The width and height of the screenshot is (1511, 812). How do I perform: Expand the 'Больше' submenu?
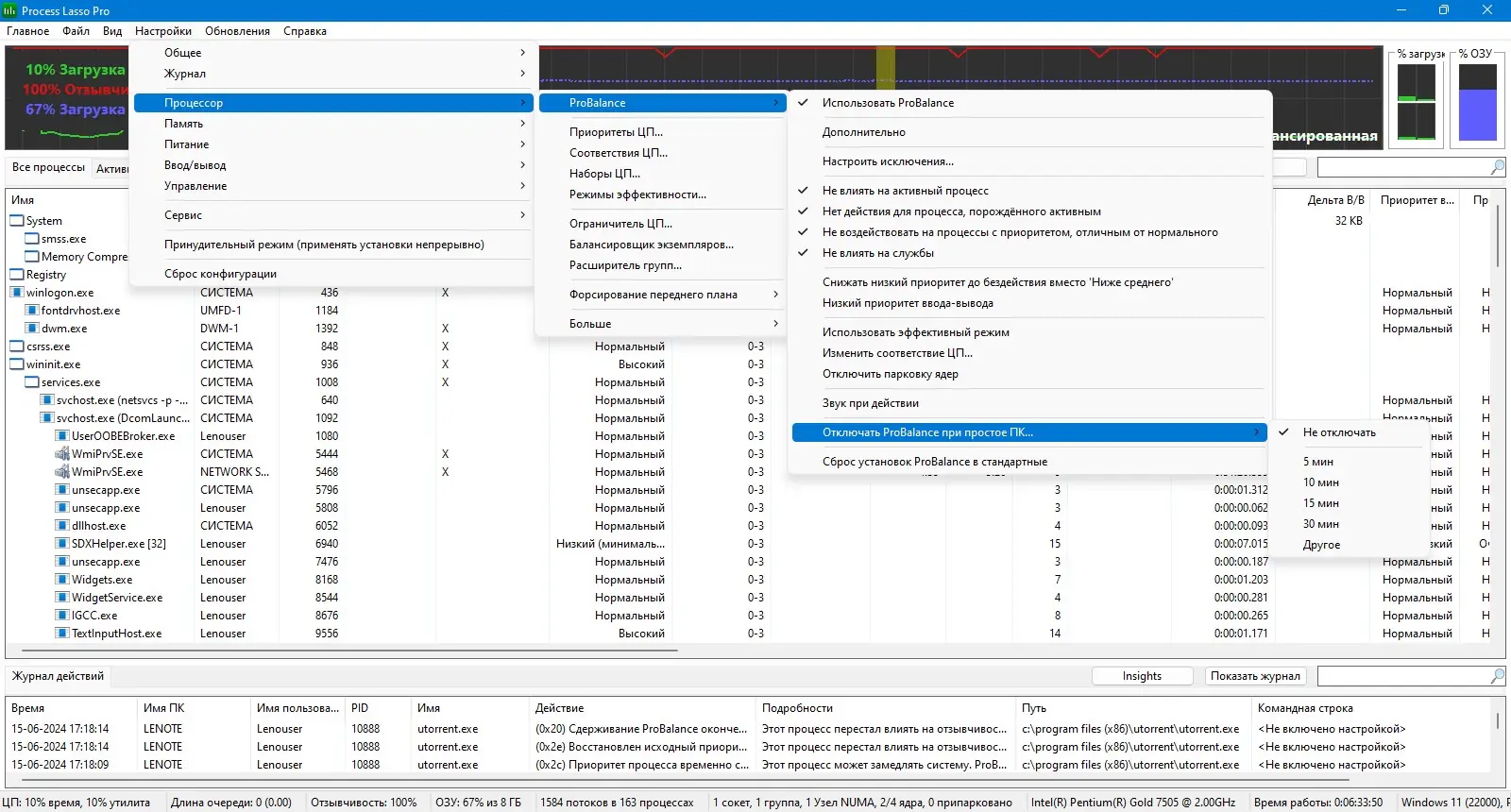coord(663,324)
